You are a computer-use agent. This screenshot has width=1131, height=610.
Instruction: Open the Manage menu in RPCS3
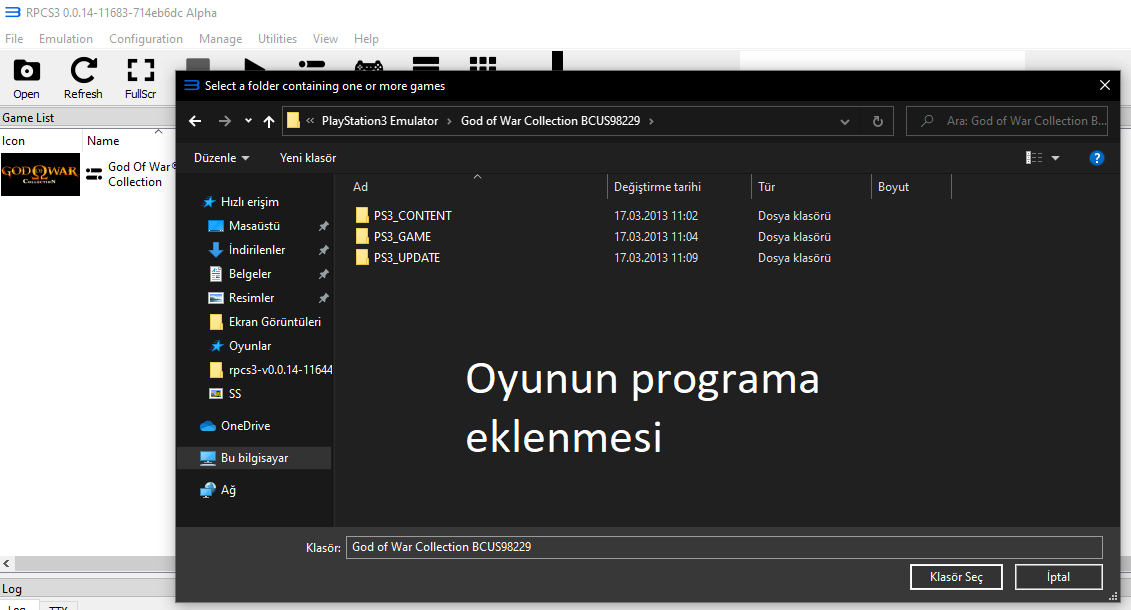(x=220, y=39)
